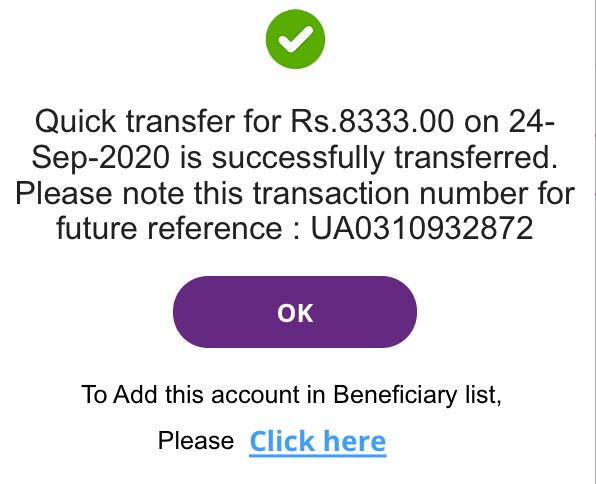Click the Please note this transaction line

pyautogui.click(x=295, y=193)
